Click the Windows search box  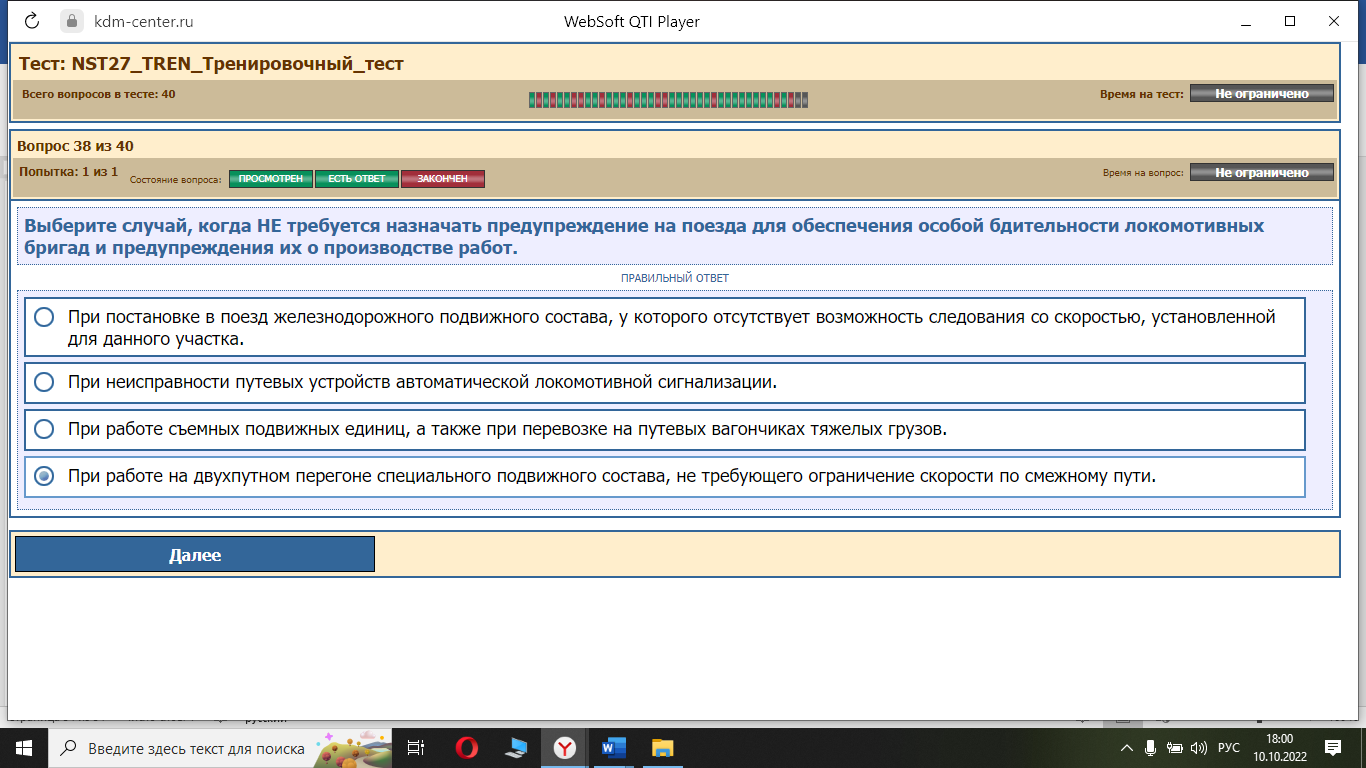(220, 747)
